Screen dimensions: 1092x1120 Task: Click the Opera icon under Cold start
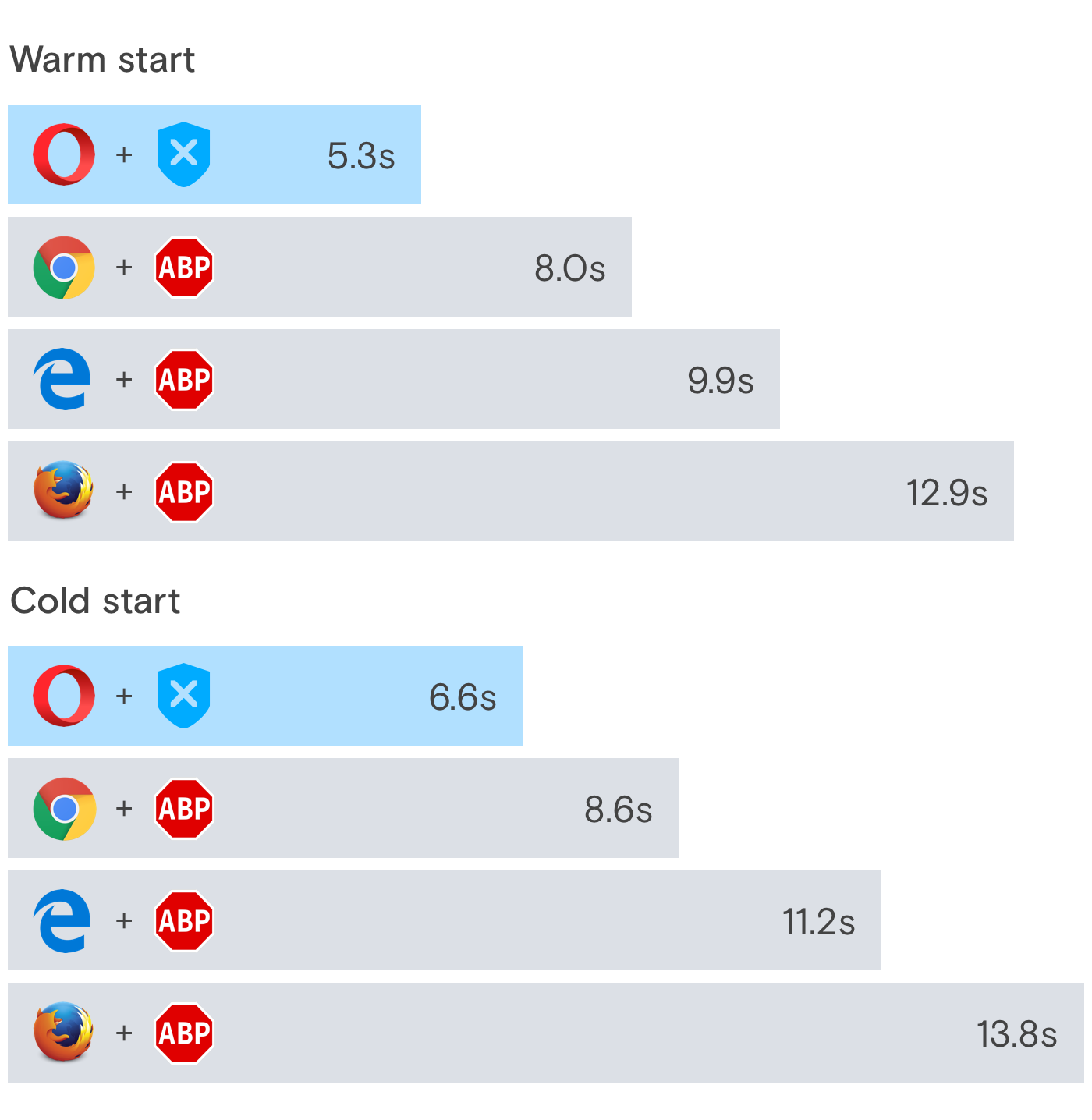[64, 696]
